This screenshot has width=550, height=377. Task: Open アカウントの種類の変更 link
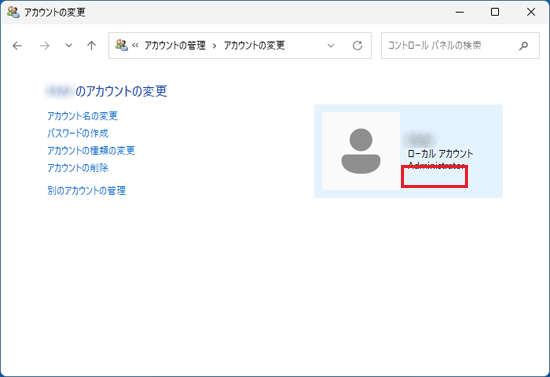click(x=91, y=150)
